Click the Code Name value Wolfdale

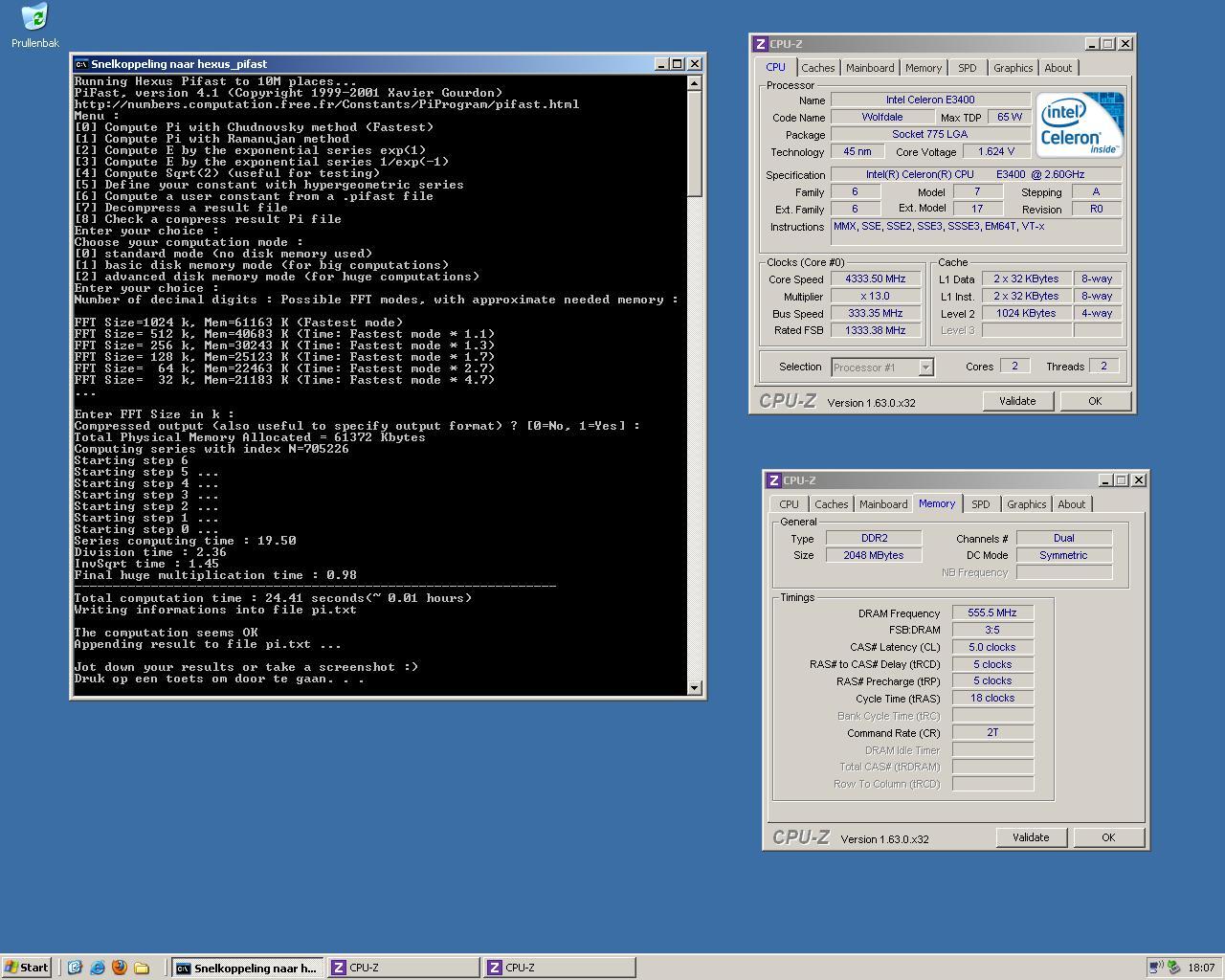pyautogui.click(x=881, y=117)
